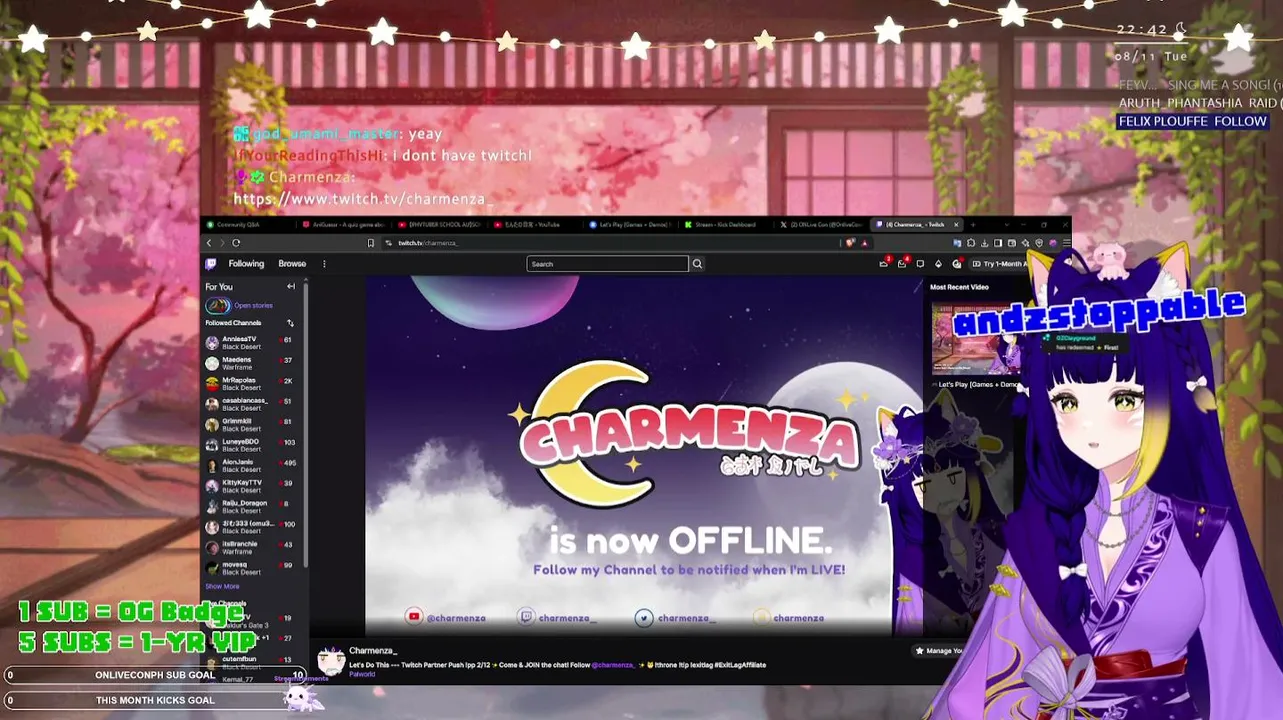Click the search magnifier button on Twitch
The height and width of the screenshot is (720, 1283).
[697, 264]
